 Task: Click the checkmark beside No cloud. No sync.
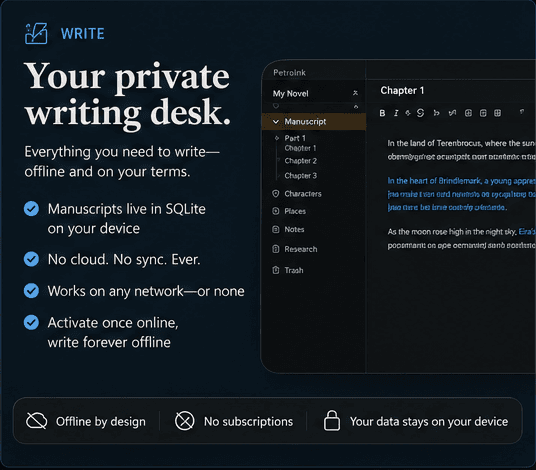(x=31, y=259)
